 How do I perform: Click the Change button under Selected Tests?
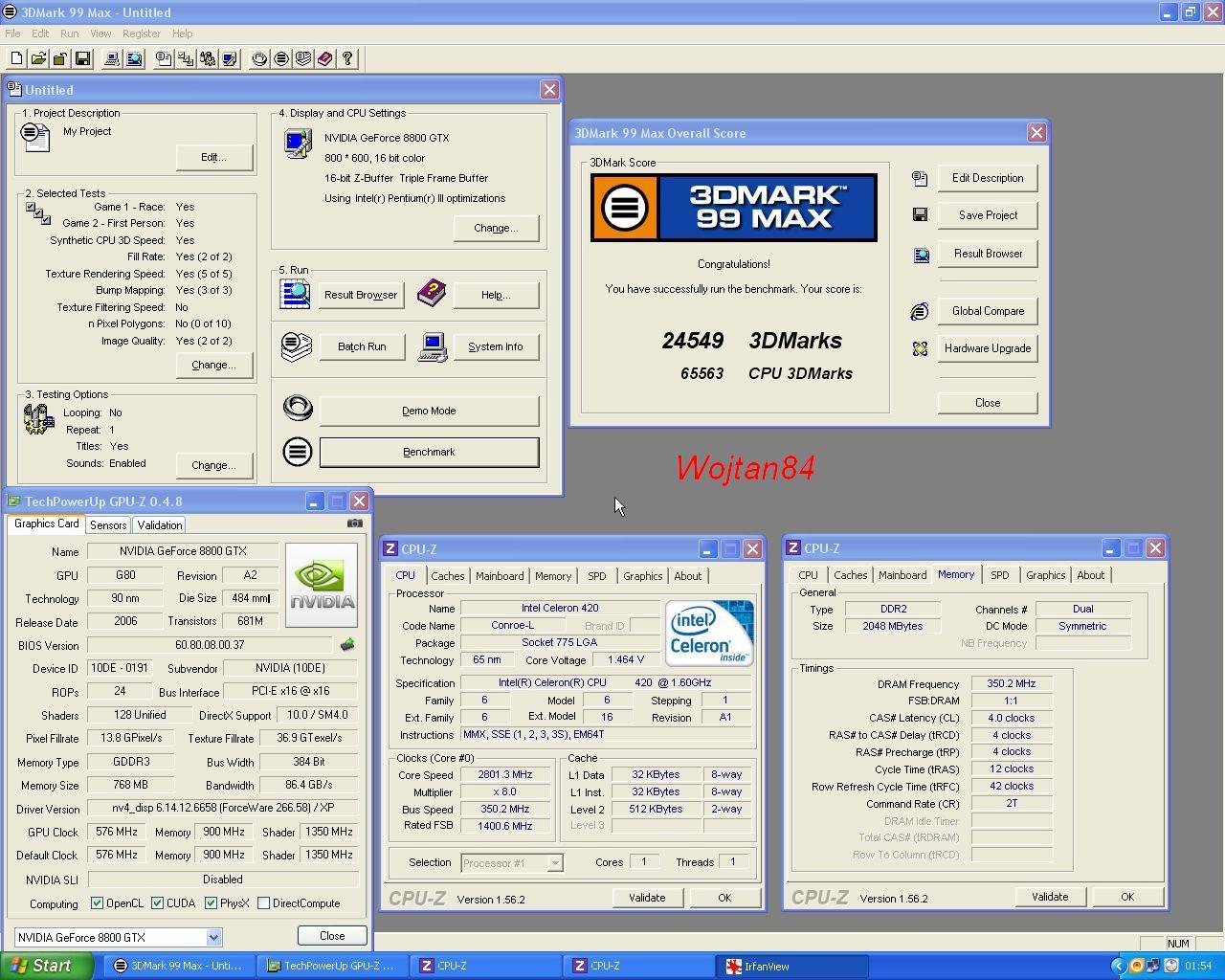click(x=213, y=365)
